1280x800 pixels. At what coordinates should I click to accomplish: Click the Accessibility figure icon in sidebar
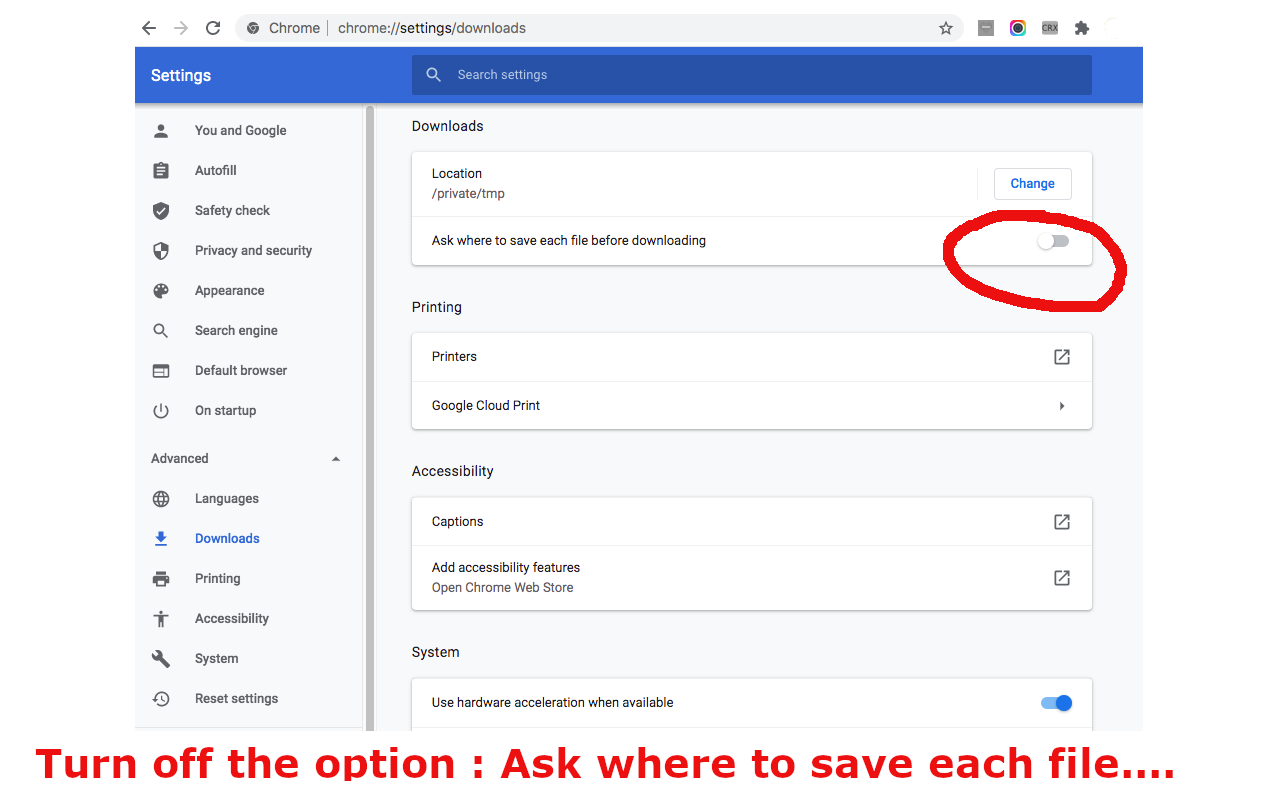tap(161, 618)
